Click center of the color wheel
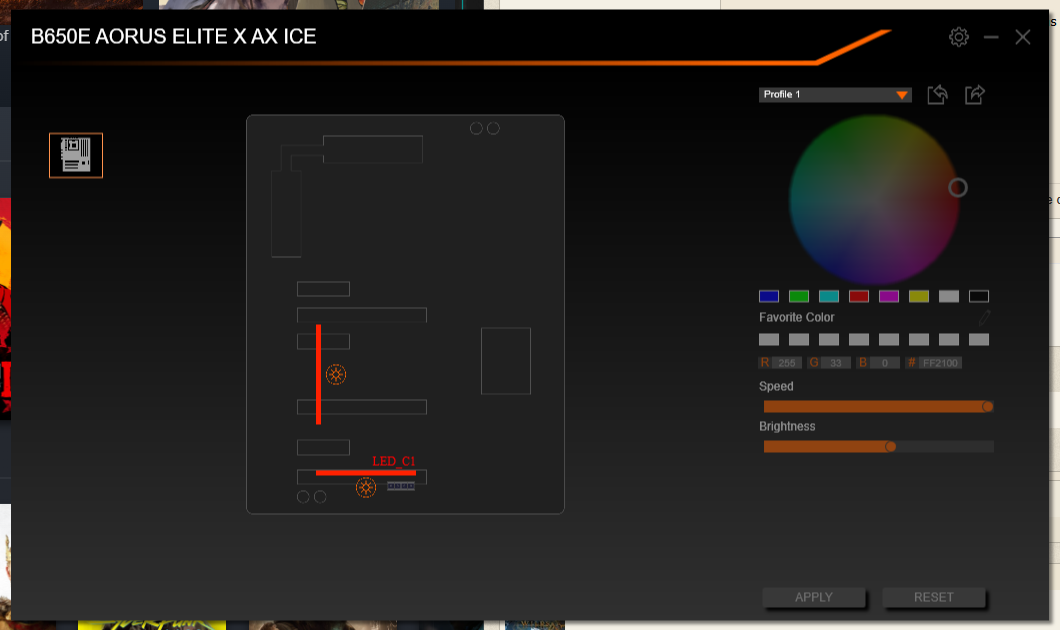 coord(875,200)
